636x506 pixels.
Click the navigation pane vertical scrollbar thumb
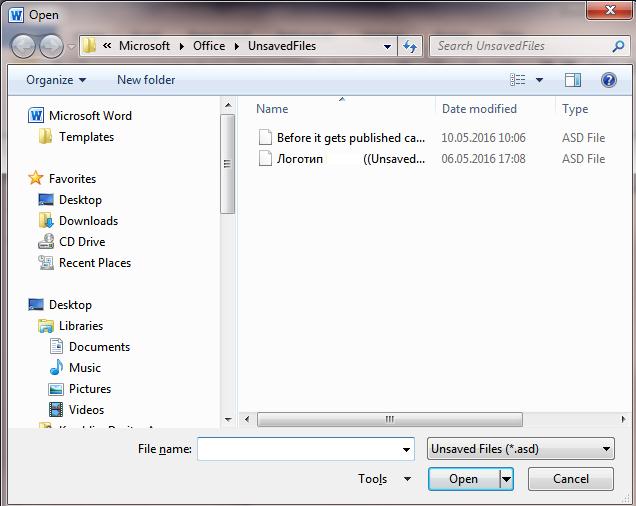coord(228,164)
